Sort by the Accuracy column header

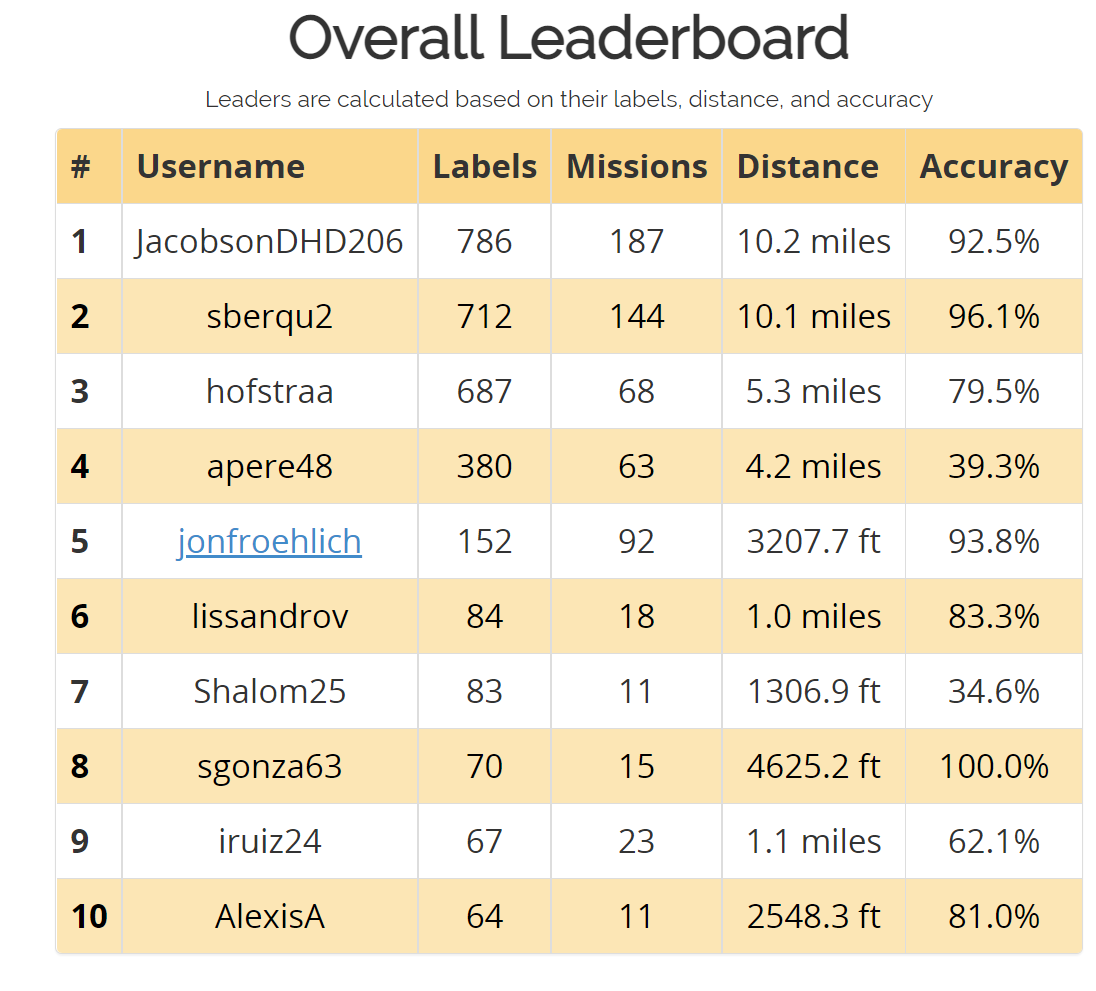click(993, 166)
